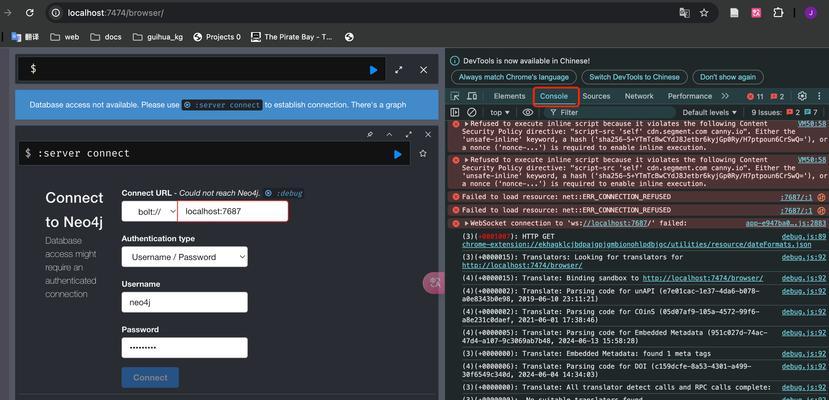
Task: Open the guihua_kg bookmarks folder
Action: pyautogui.click(x=158, y=37)
